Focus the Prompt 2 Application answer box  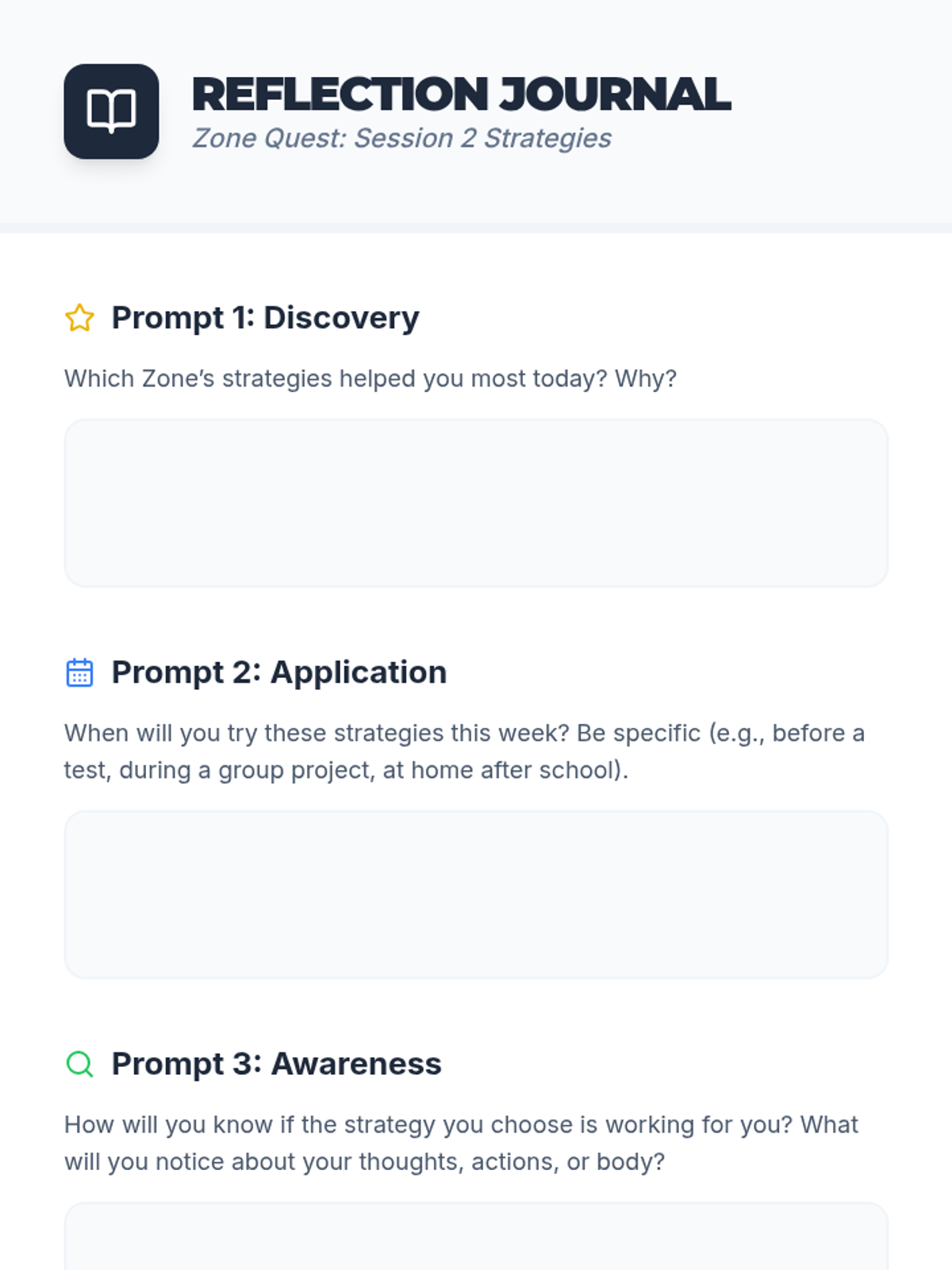pyautogui.click(x=476, y=895)
